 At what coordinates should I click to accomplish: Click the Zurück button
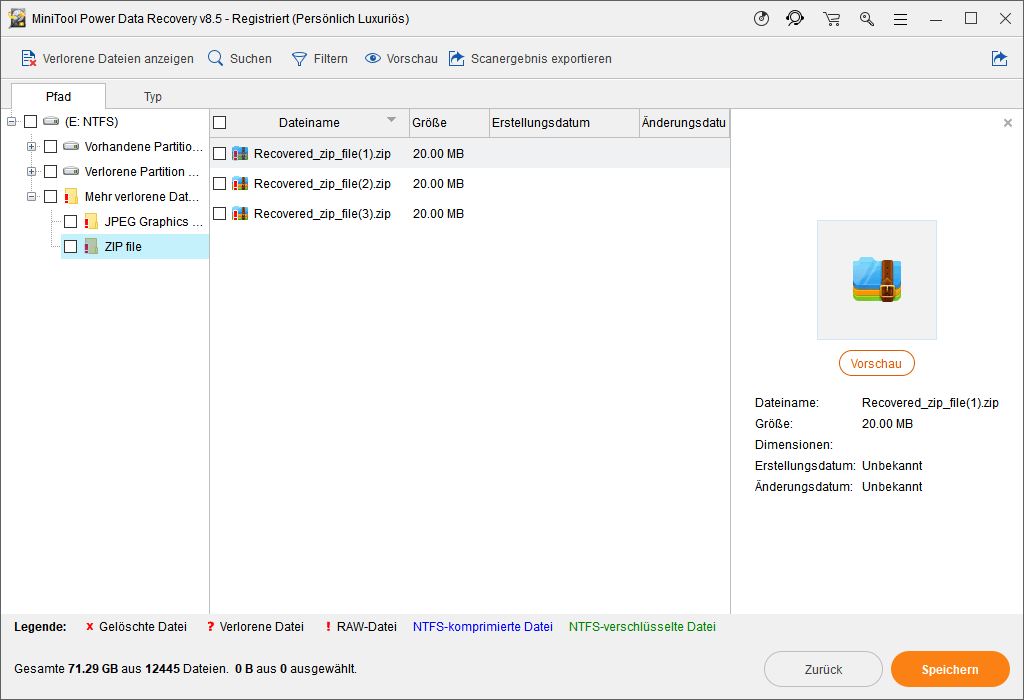(823, 669)
